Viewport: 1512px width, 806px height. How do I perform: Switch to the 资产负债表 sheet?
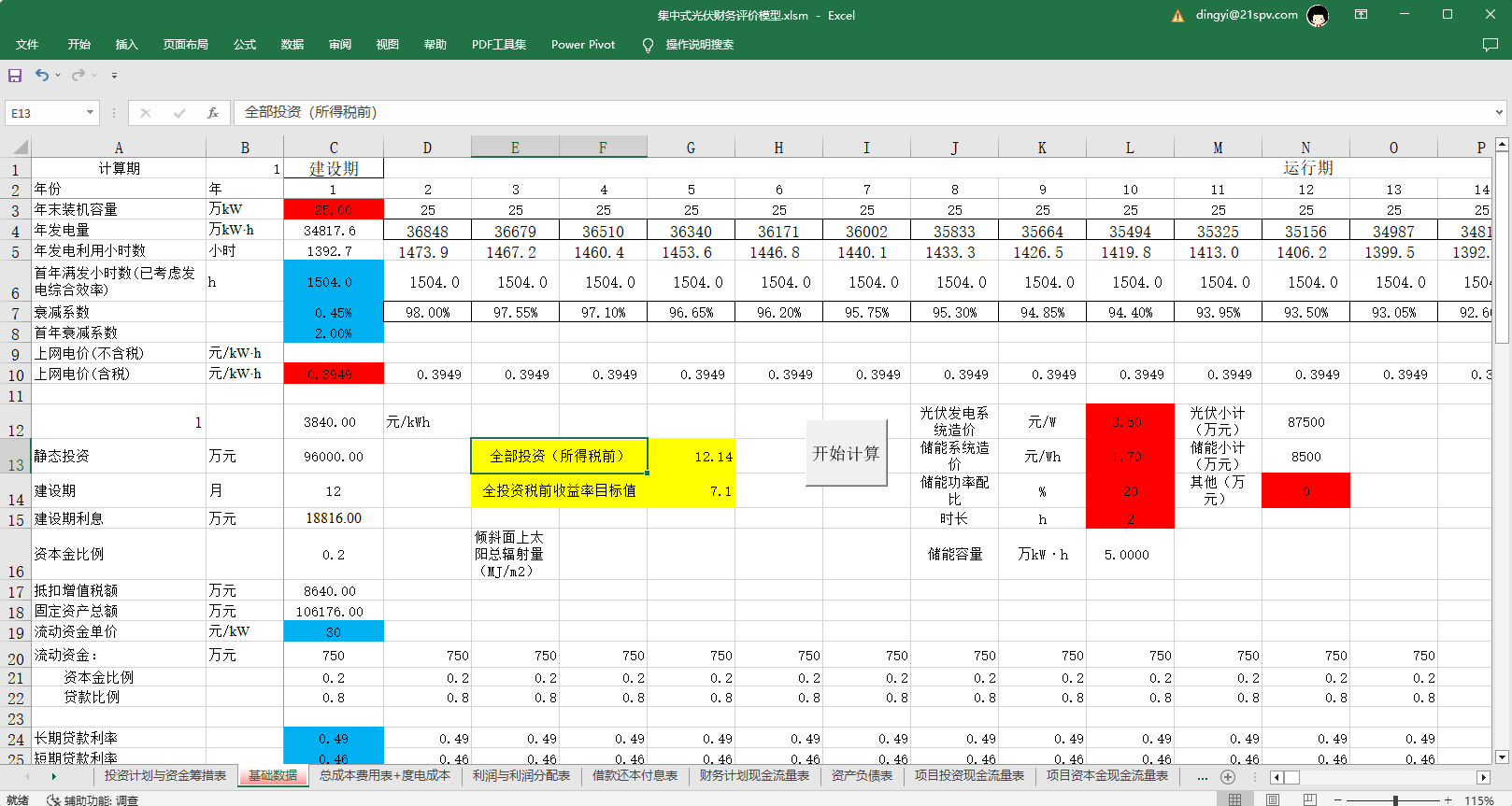tap(863, 776)
